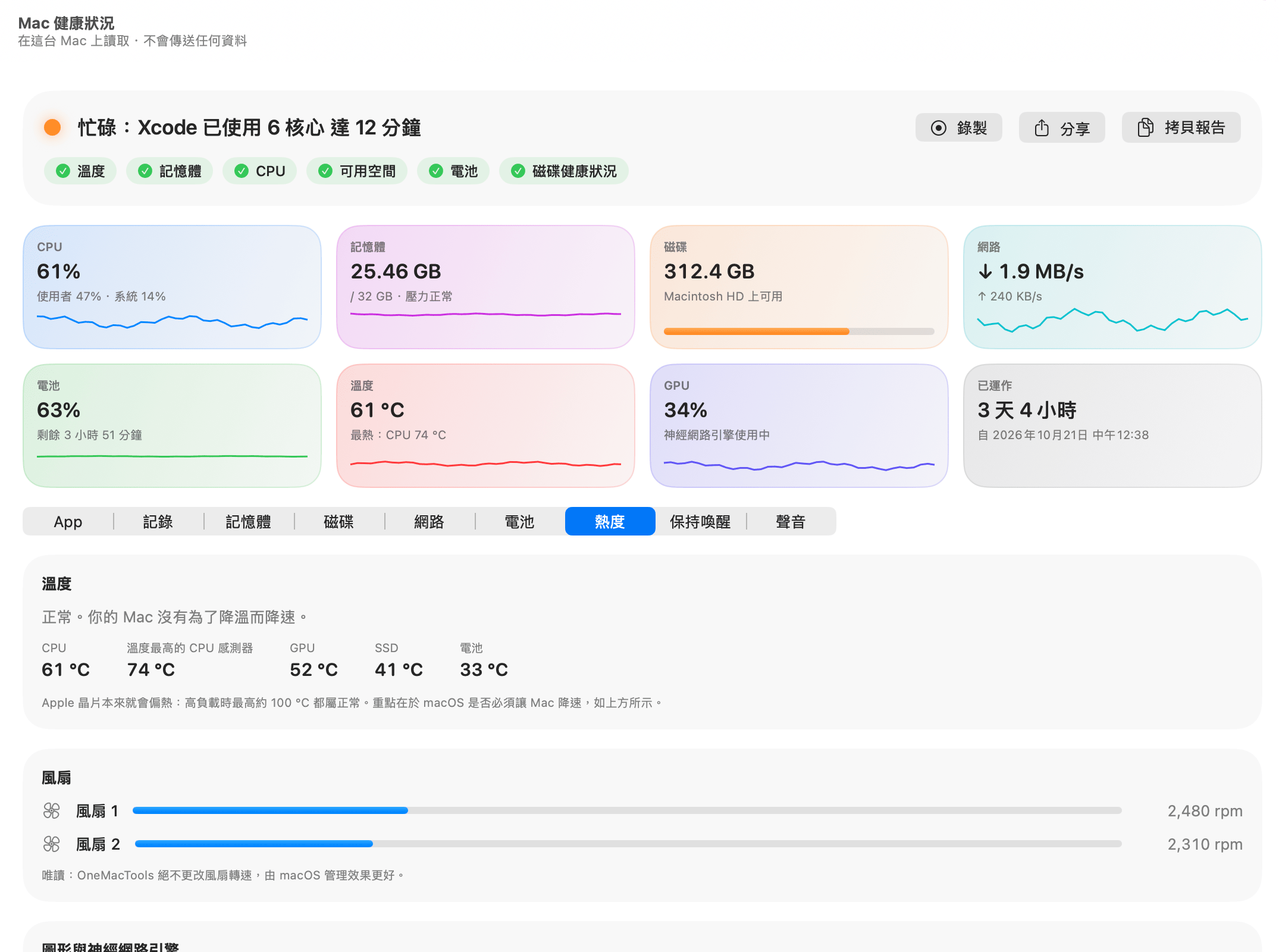Click the green checkmark beside 可用空間 chip

(x=325, y=171)
